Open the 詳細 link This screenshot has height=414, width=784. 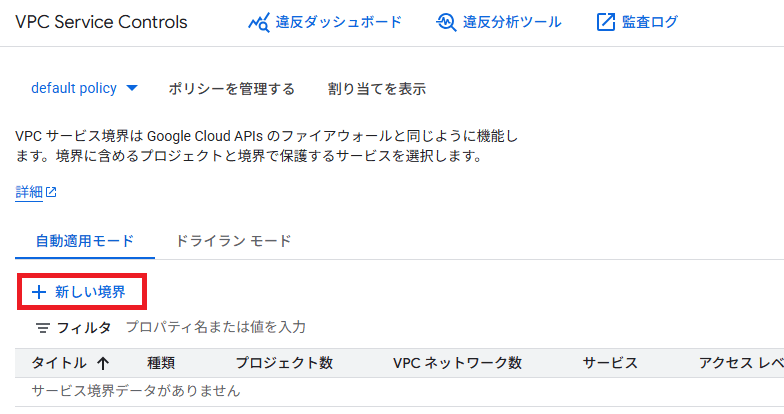pos(29,192)
